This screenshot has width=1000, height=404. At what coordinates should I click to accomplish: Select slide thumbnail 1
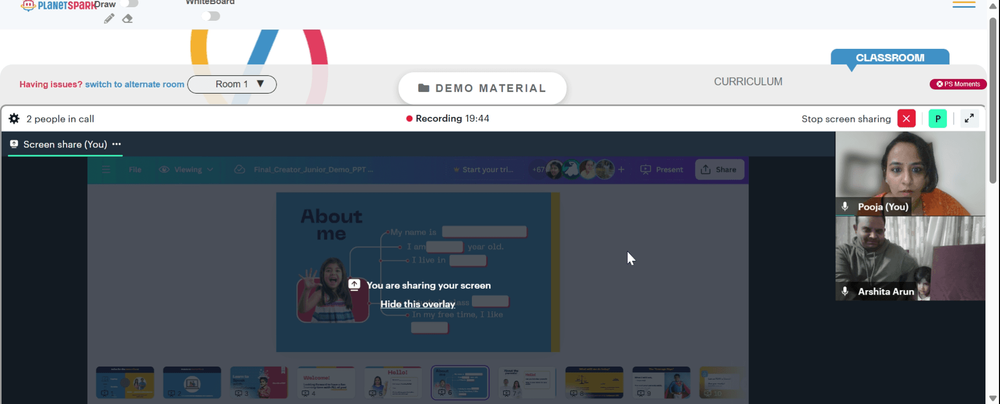(125, 382)
